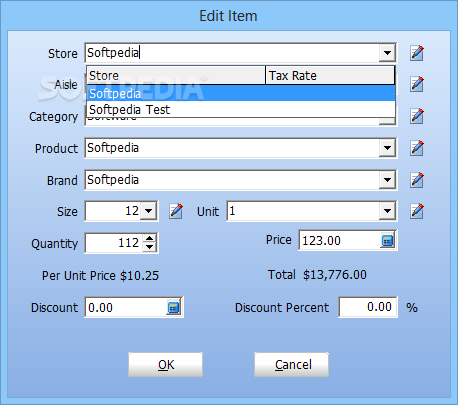Click the Total $13,776.00 text
Image resolution: width=458 pixels, height=405 pixels.
(317, 275)
